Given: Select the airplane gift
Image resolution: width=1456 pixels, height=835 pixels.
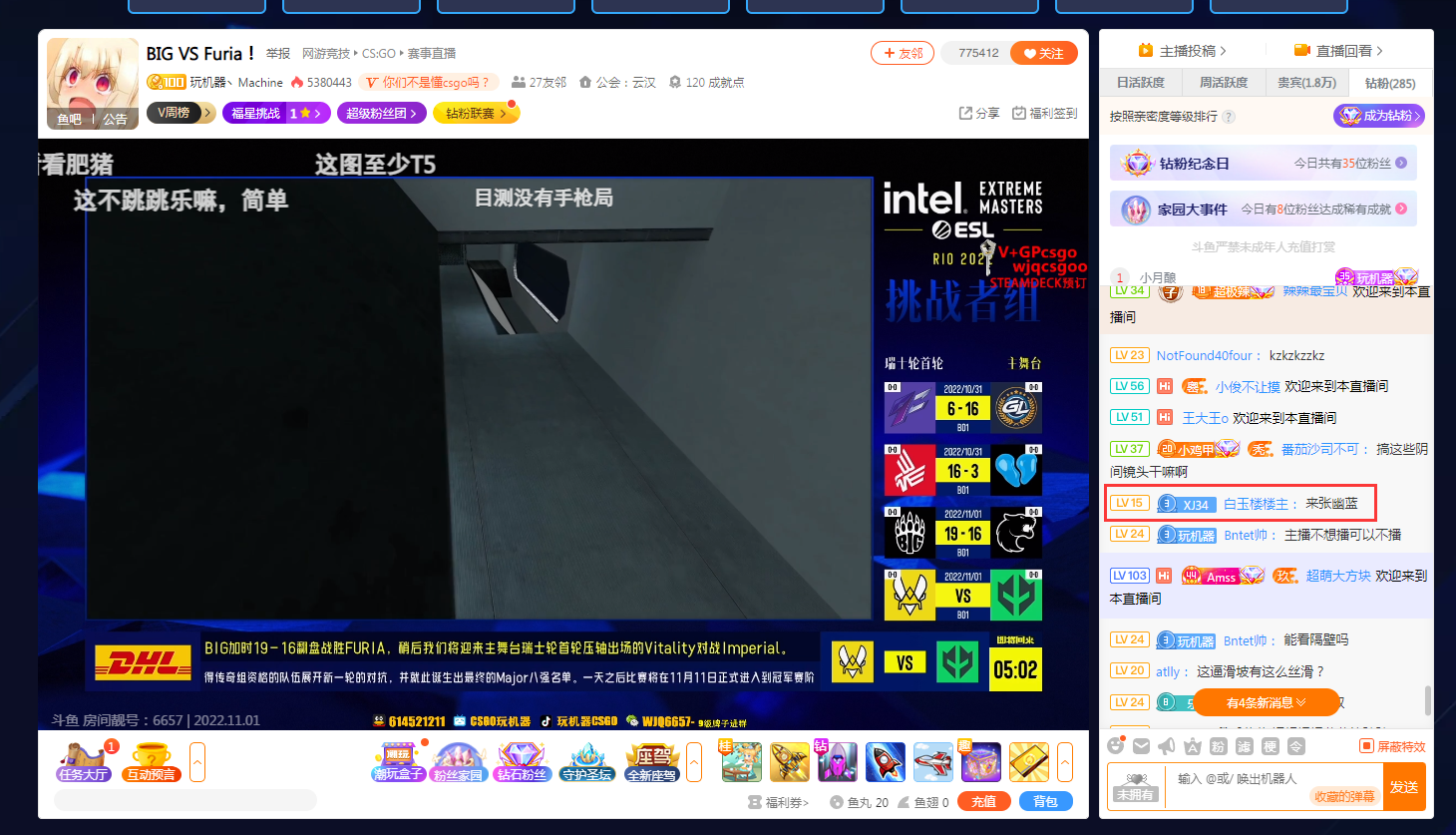Looking at the screenshot, I should click(x=933, y=762).
